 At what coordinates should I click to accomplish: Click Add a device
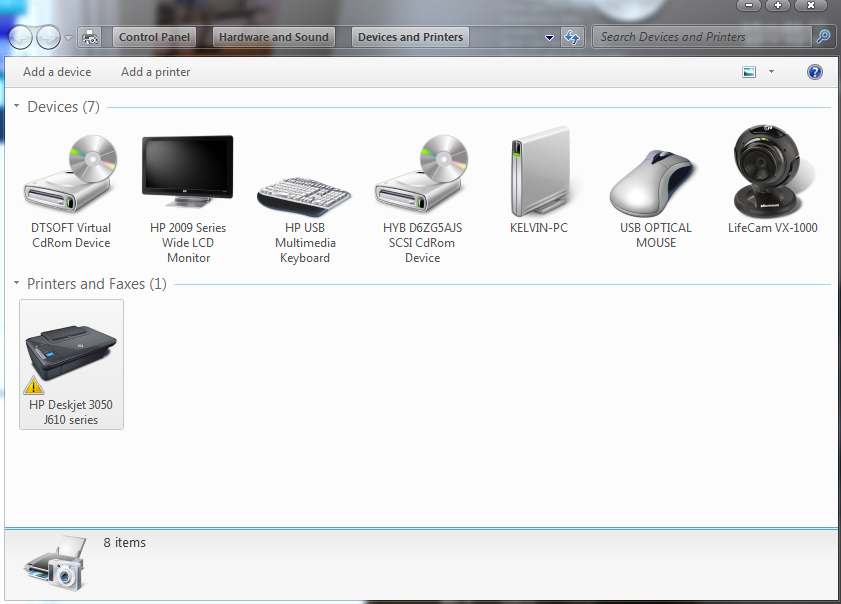point(57,72)
